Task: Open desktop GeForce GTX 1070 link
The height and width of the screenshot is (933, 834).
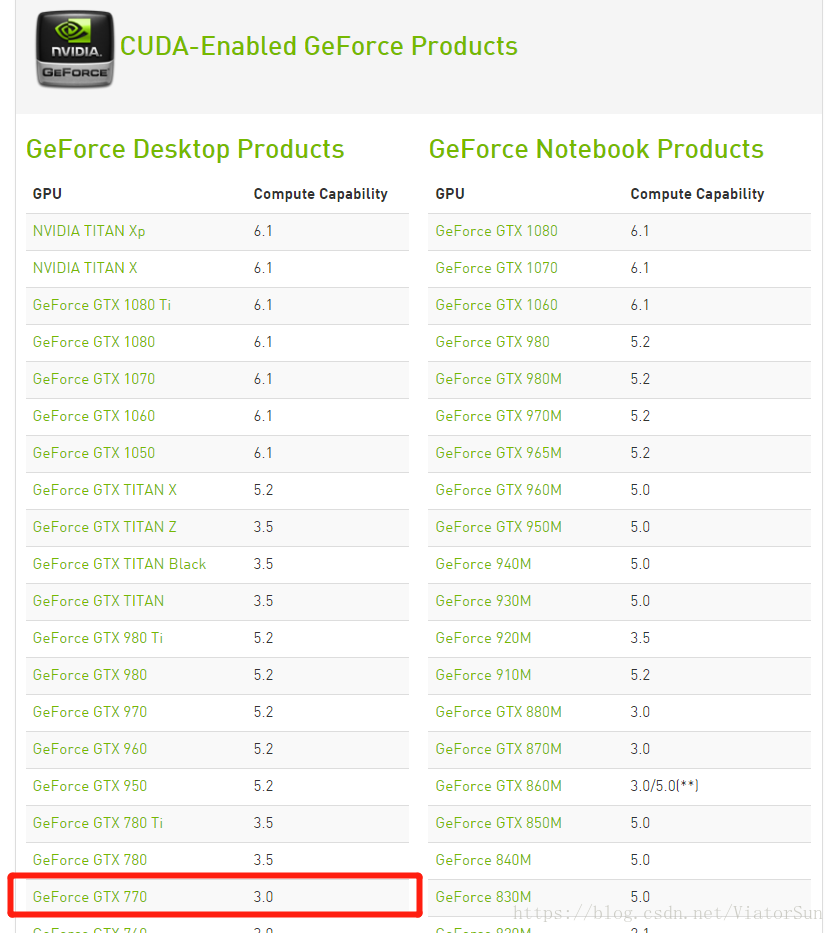Action: coord(94,378)
